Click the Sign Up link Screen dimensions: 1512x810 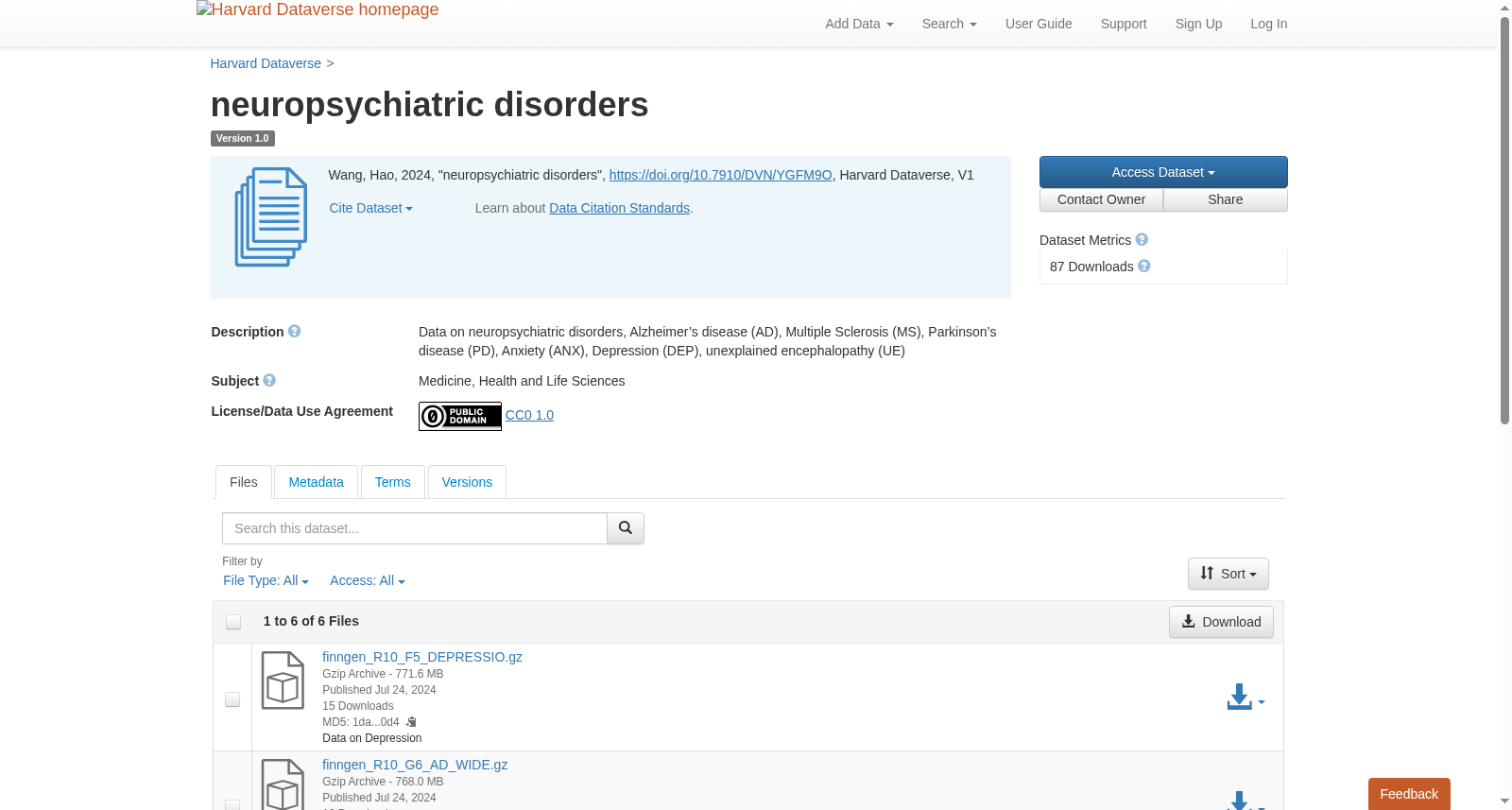coord(1198,24)
